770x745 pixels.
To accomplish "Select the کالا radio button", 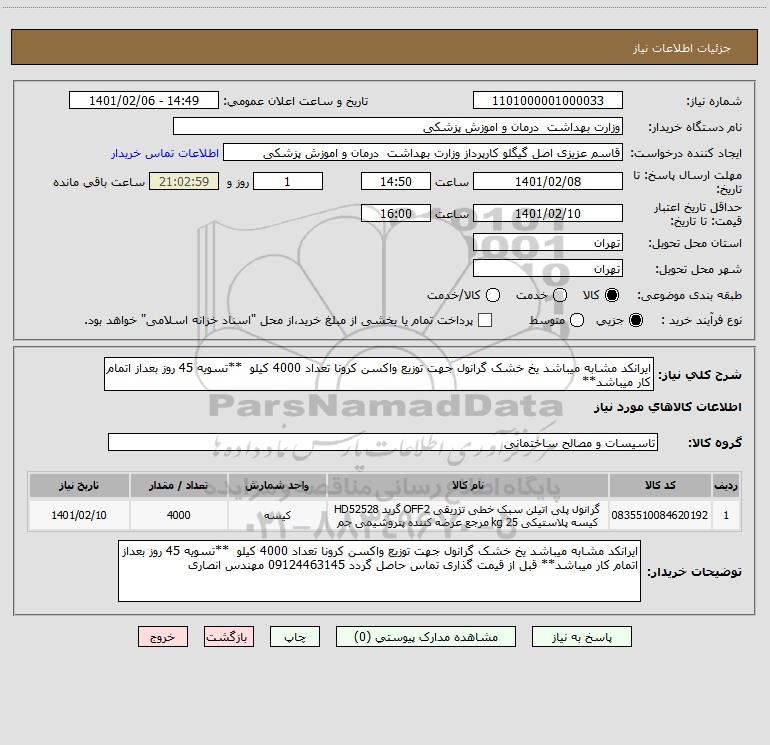I will tap(612, 295).
